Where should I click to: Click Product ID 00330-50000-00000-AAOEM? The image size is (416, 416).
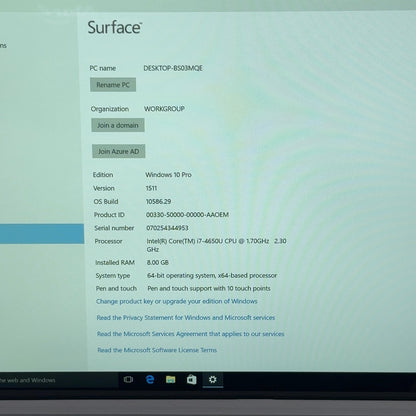(187, 215)
